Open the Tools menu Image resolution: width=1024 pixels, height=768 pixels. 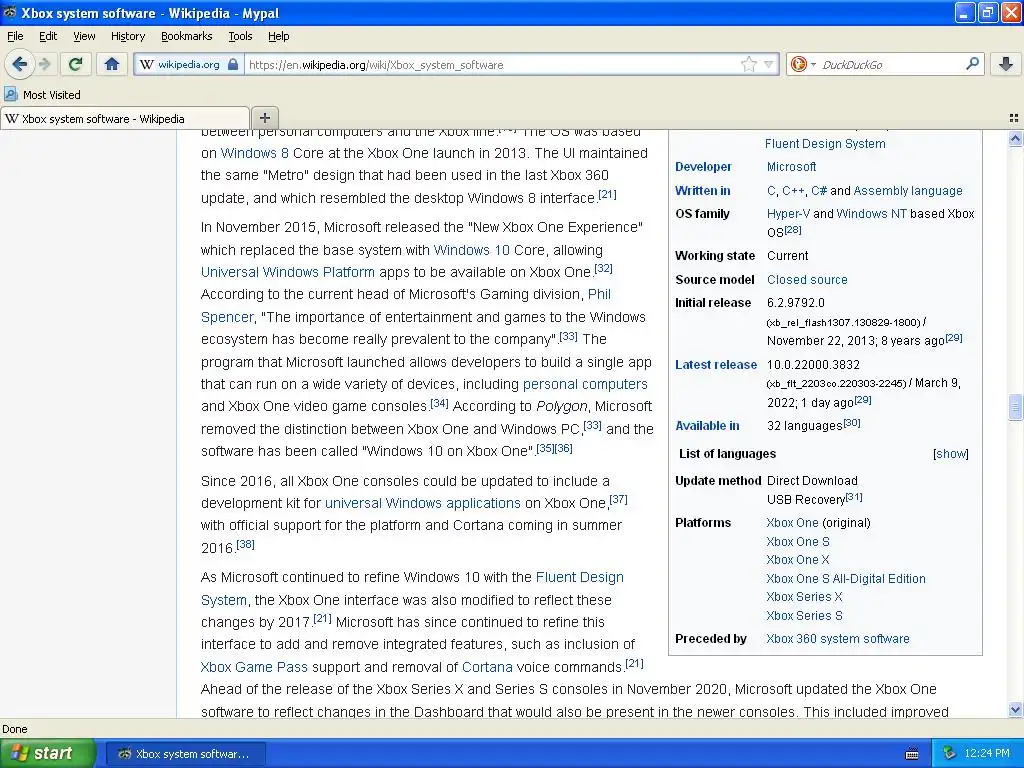240,36
